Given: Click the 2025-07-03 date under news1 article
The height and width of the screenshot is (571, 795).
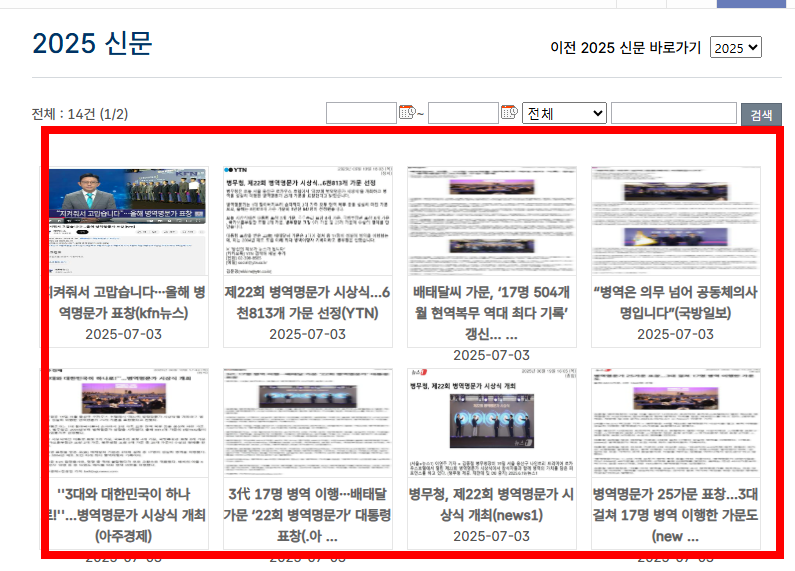Looking at the screenshot, I should (492, 536).
